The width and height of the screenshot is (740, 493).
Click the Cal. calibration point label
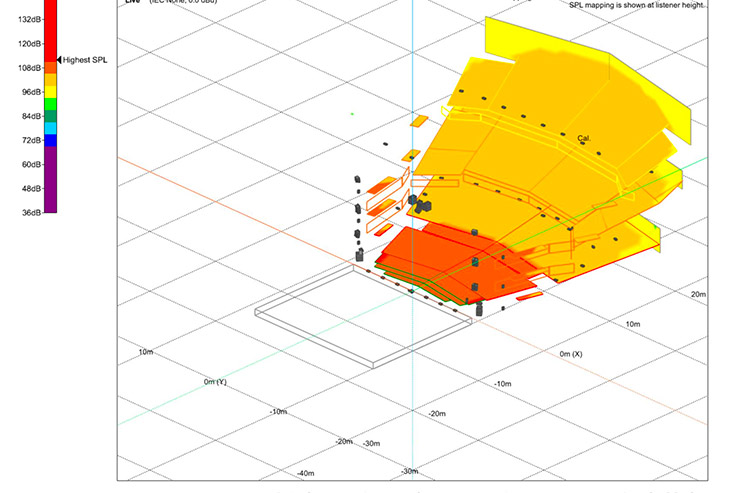click(x=584, y=138)
